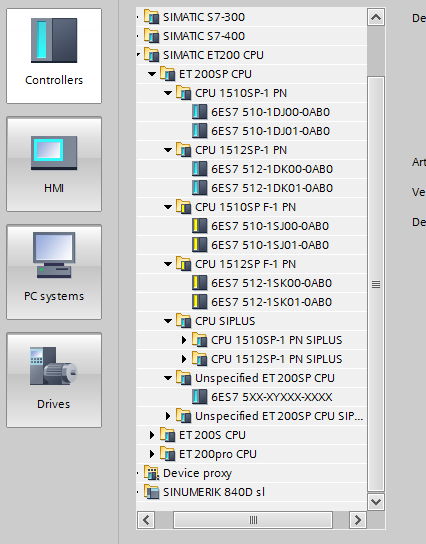Select the SIMATIC S7-400 label
The height and width of the screenshot is (544, 426).
204,36
